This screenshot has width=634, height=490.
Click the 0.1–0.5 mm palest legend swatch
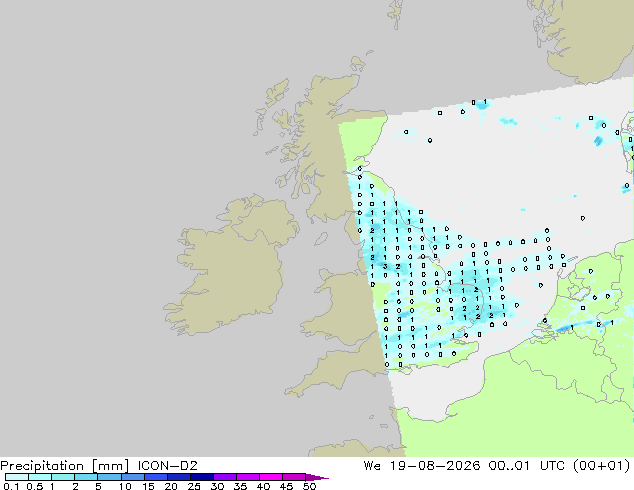coord(17,477)
